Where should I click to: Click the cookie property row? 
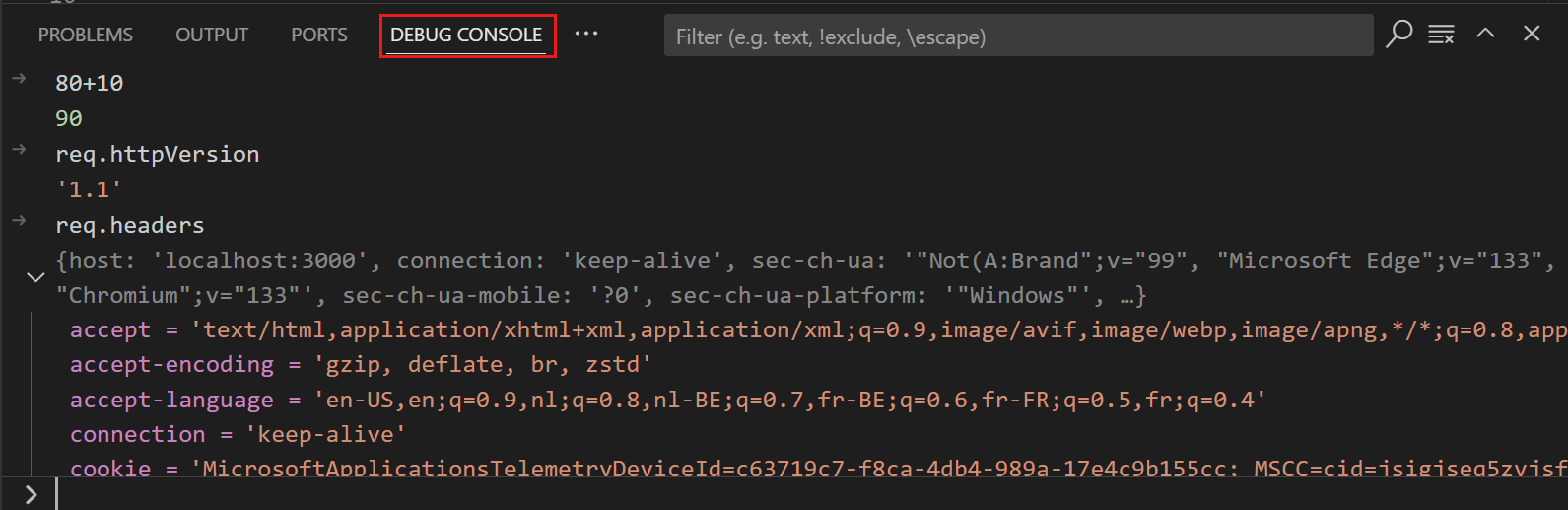tap(110, 469)
